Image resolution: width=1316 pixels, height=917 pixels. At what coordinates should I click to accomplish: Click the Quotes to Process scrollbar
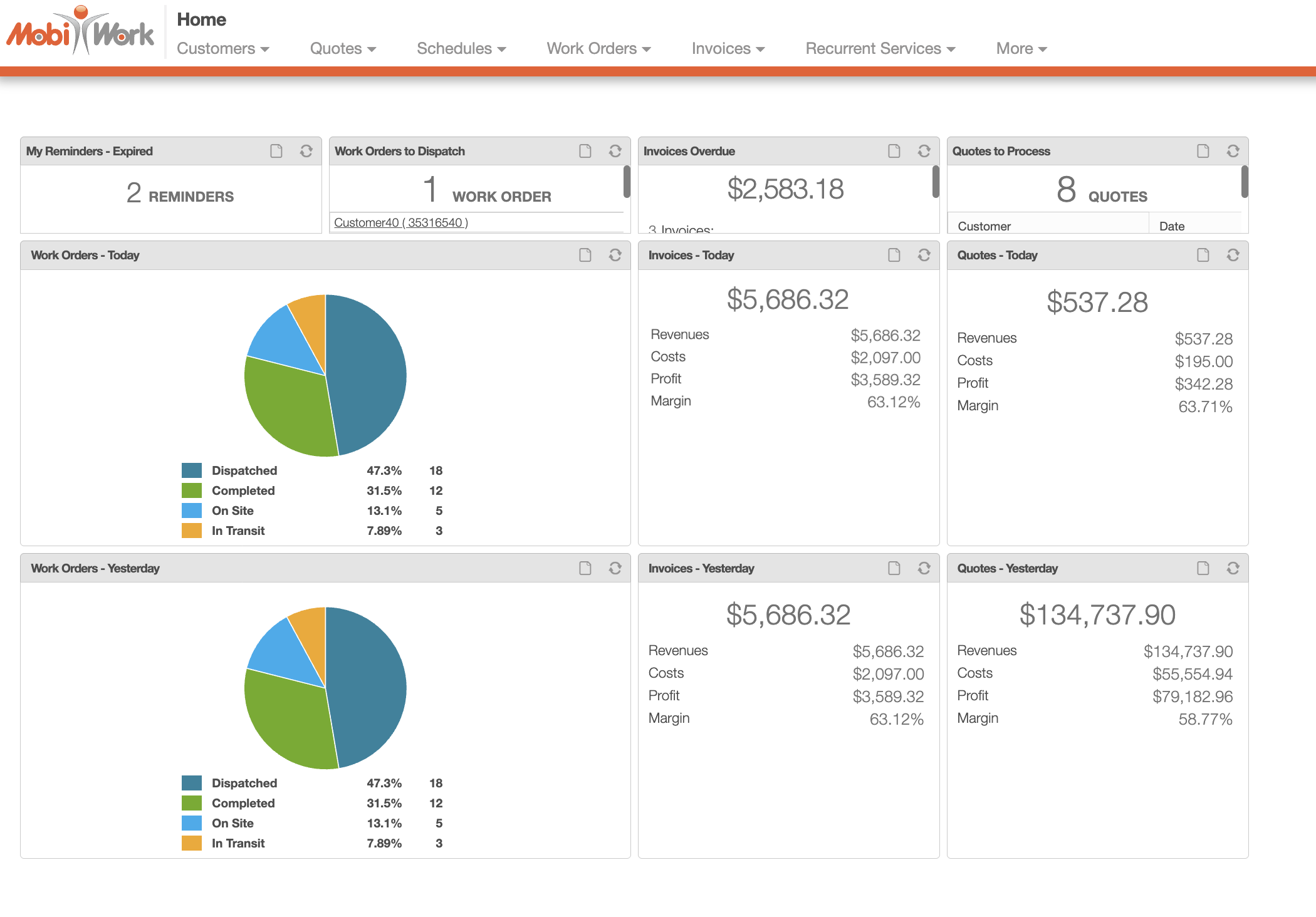pos(1244,182)
